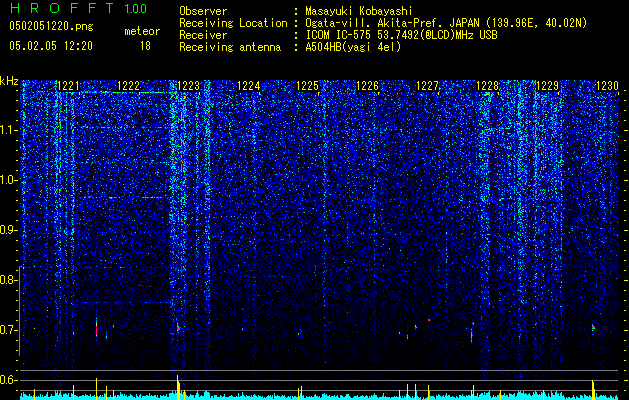Image resolution: width=629 pixels, height=400 pixels.
Task: Click time marker 1226
Action: (x=367, y=86)
